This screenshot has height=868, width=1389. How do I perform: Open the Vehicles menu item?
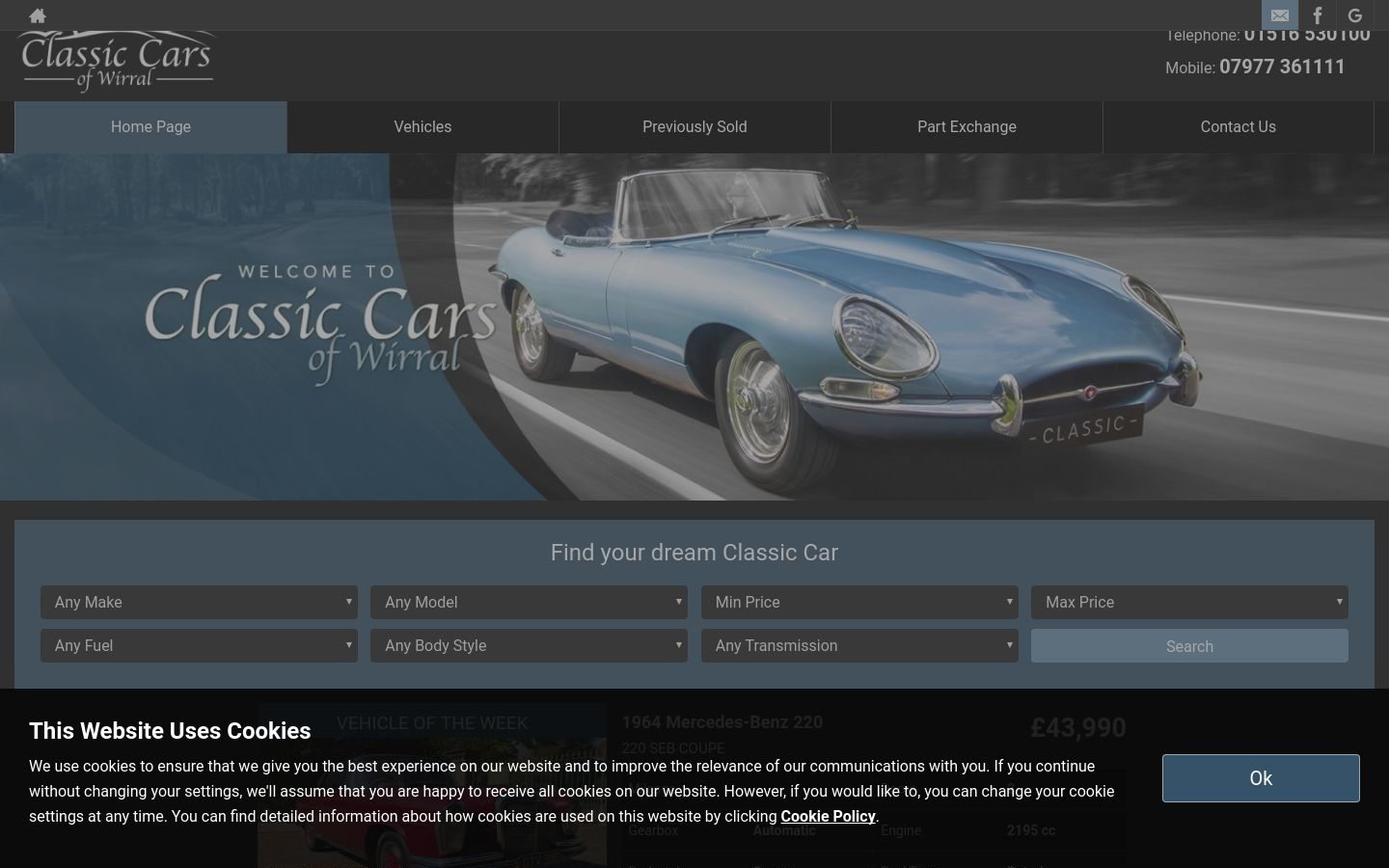coord(422,127)
